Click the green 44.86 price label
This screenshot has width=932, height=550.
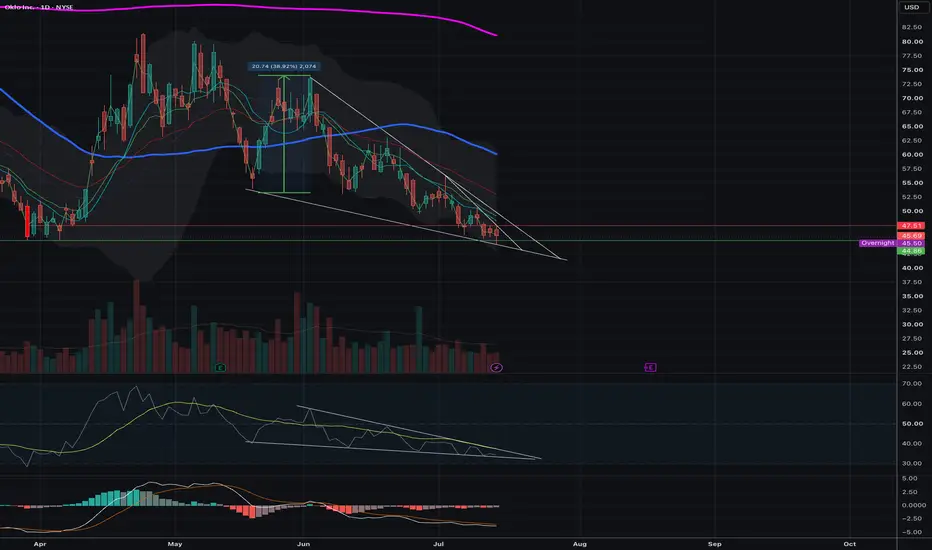point(911,251)
